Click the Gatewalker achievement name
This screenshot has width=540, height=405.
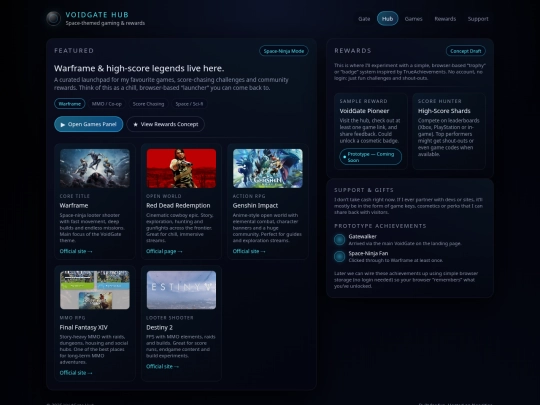pos(362,237)
